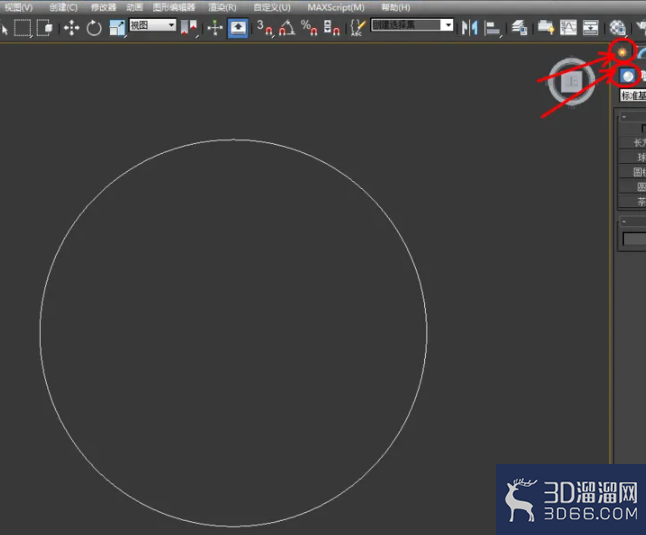Viewport: 646px width, 535px height.
Task: Toggle the 3D Snaps button
Action: pyautogui.click(x=264, y=28)
